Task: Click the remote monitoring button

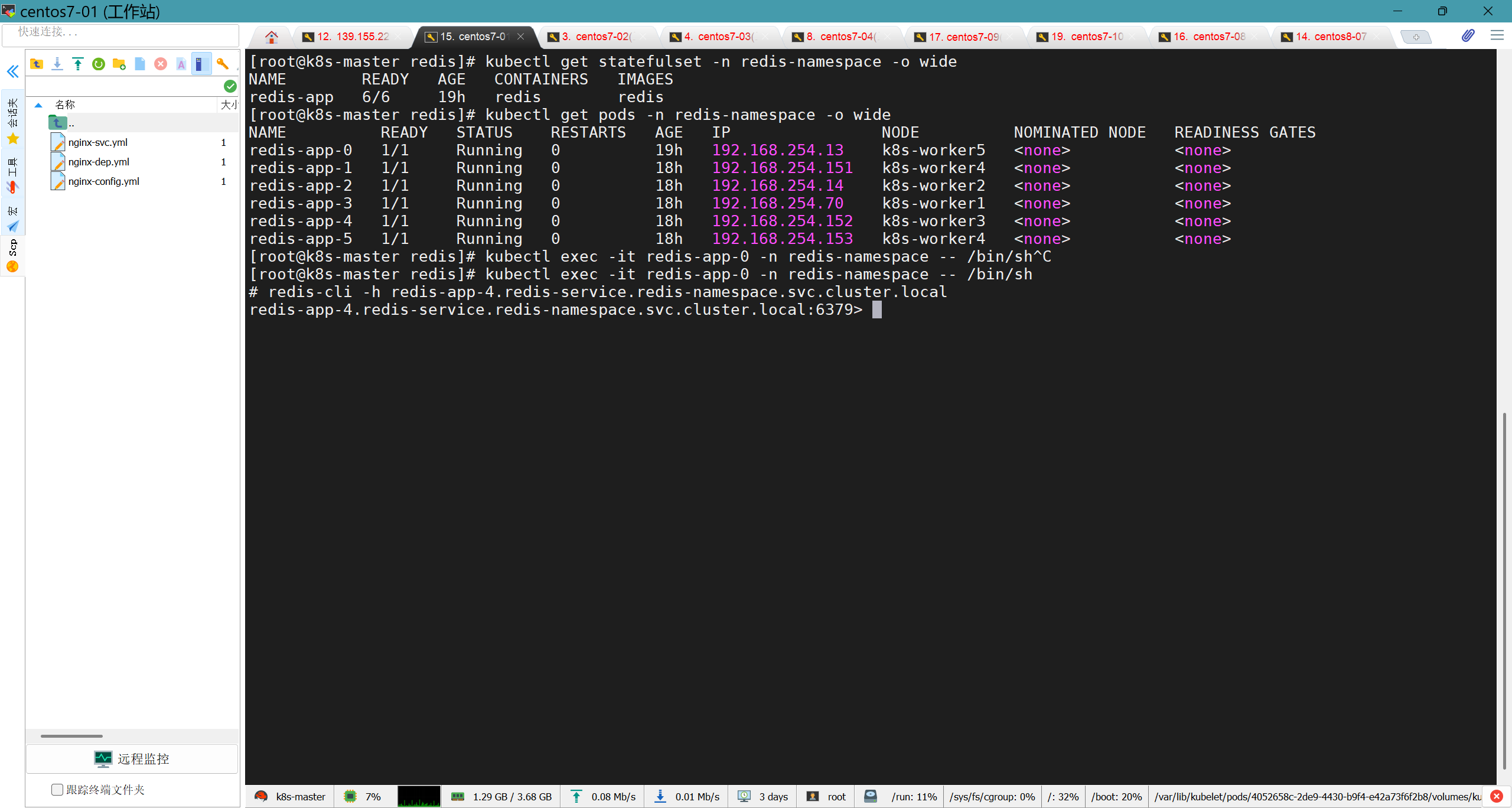Action: click(x=132, y=759)
